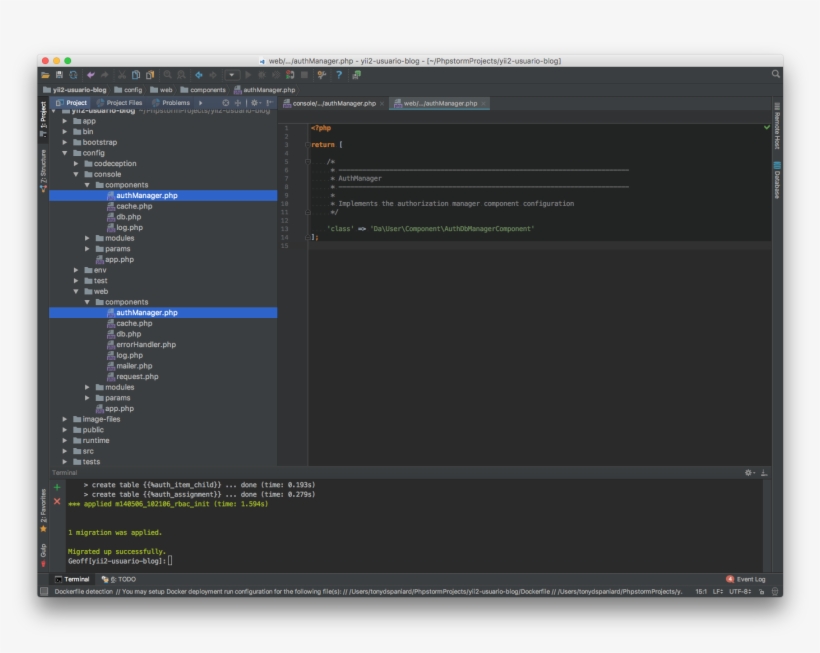Toggle the Database tool window
This screenshot has width=820, height=653.
click(777, 180)
